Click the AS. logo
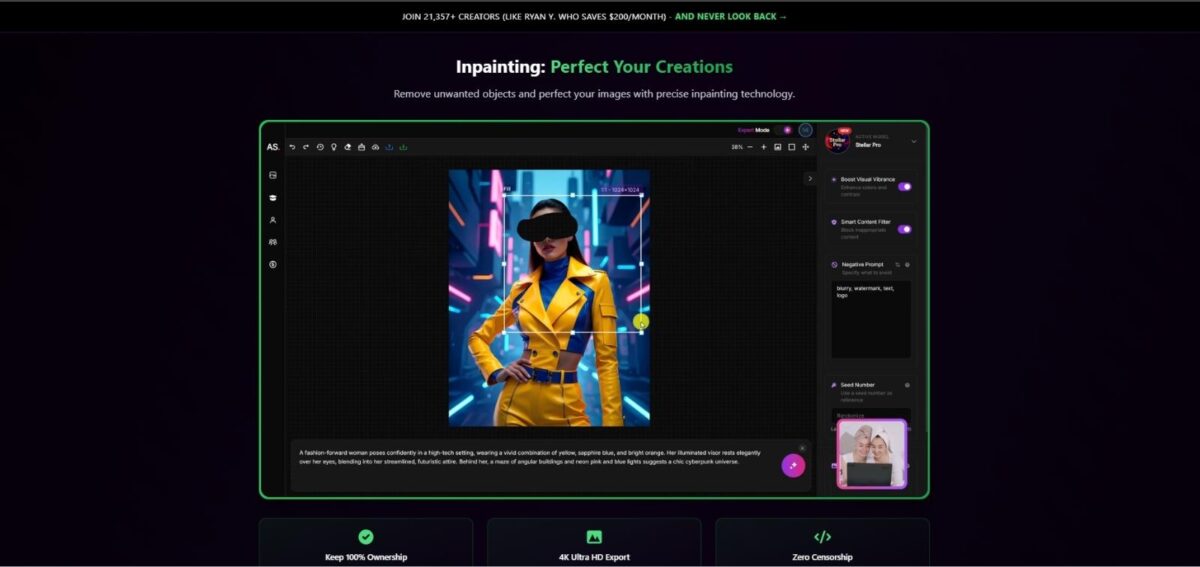1200x567 pixels. click(x=273, y=147)
